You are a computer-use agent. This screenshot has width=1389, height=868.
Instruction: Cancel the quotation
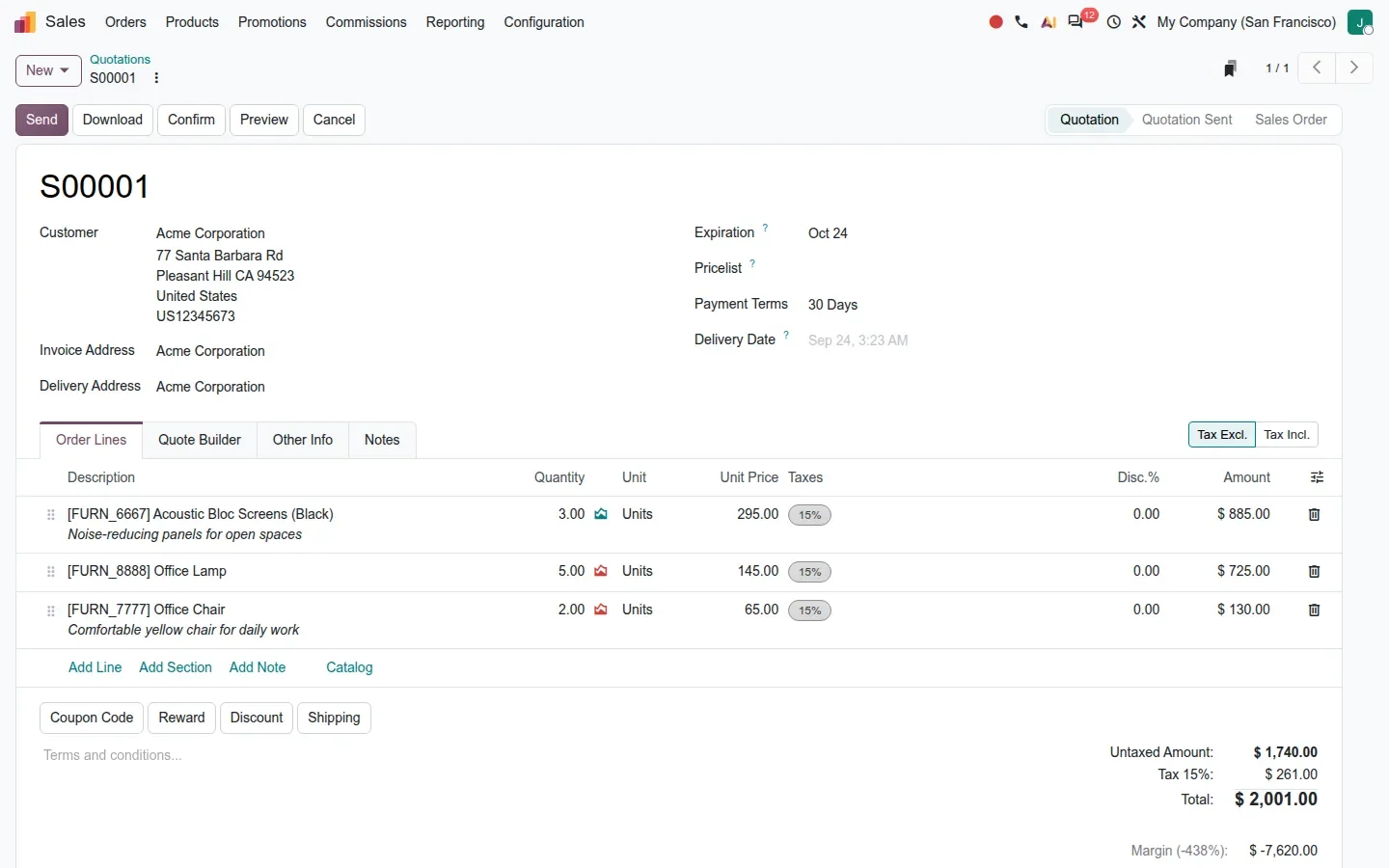334,120
